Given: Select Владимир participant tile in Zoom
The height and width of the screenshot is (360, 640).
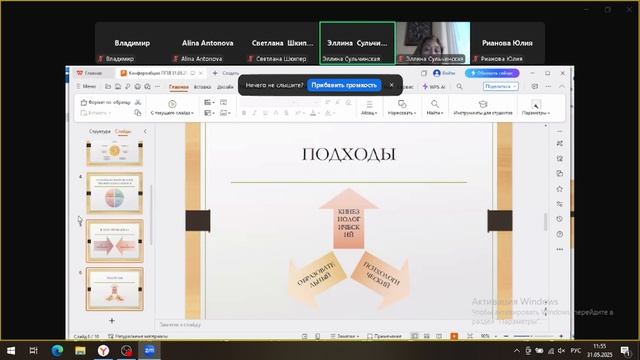Looking at the screenshot, I should pyautogui.click(x=132, y=43).
